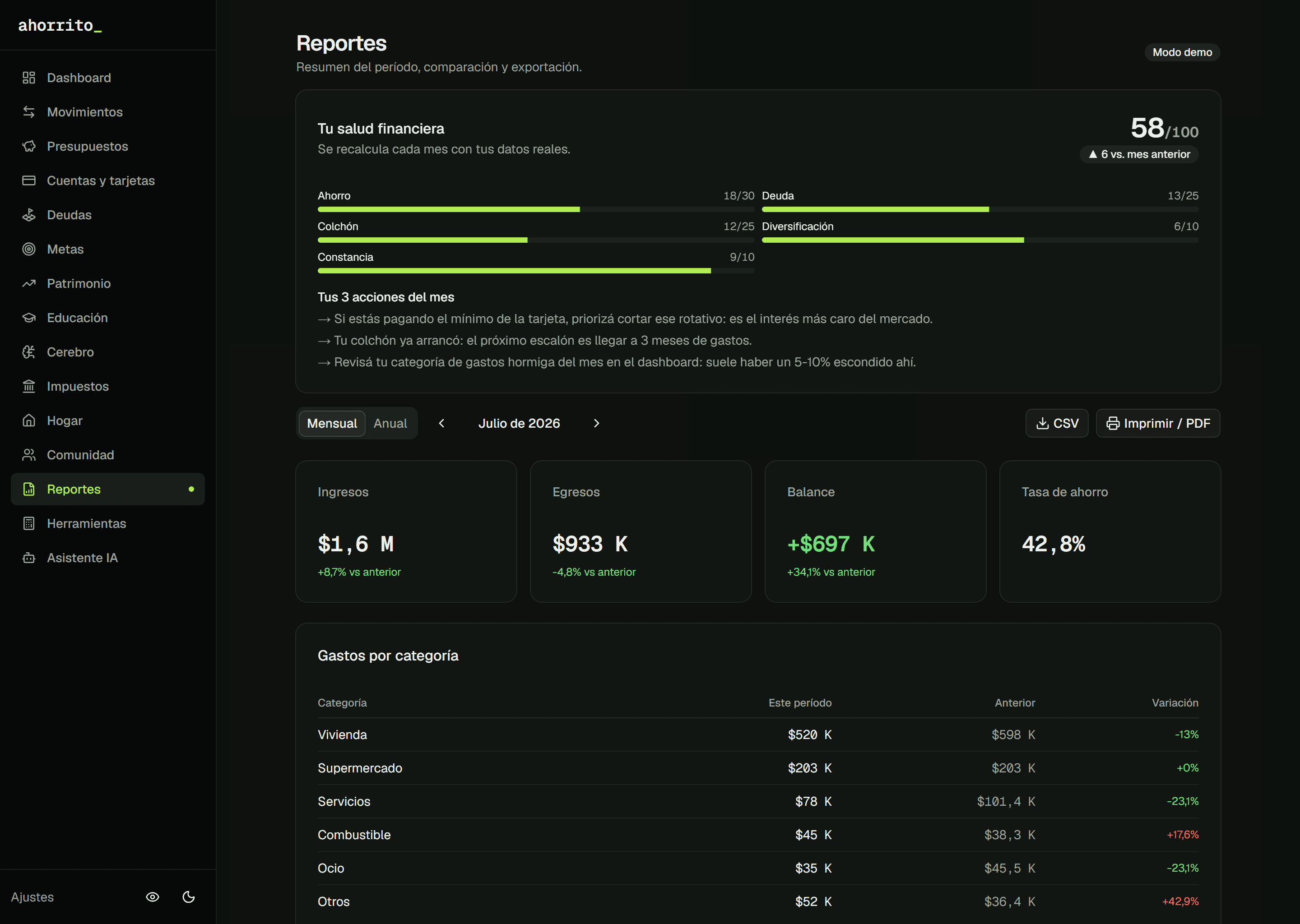Click the Tasa de ahorro card
This screenshot has height=924, width=1300.
coord(1110,531)
